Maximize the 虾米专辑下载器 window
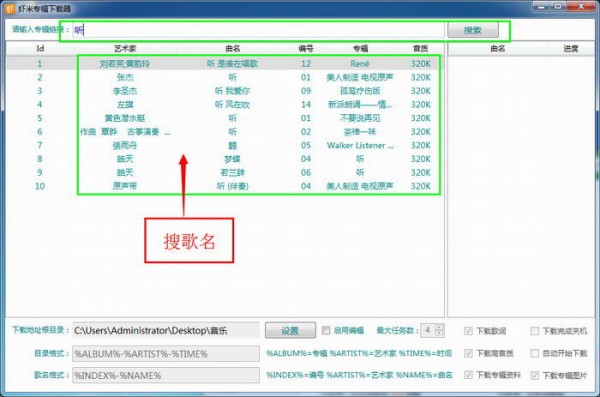The height and width of the screenshot is (397, 600). click(558, 7)
